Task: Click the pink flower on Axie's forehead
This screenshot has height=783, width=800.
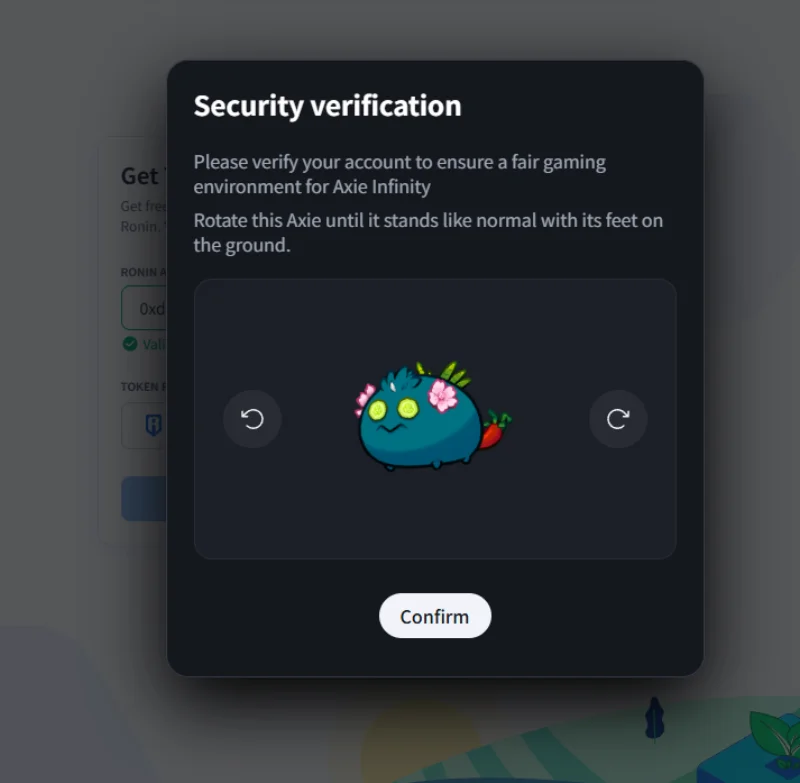Action: [442, 395]
